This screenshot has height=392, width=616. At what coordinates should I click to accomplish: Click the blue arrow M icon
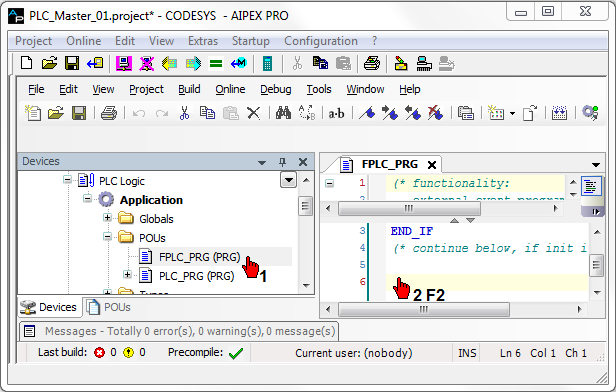point(239,63)
